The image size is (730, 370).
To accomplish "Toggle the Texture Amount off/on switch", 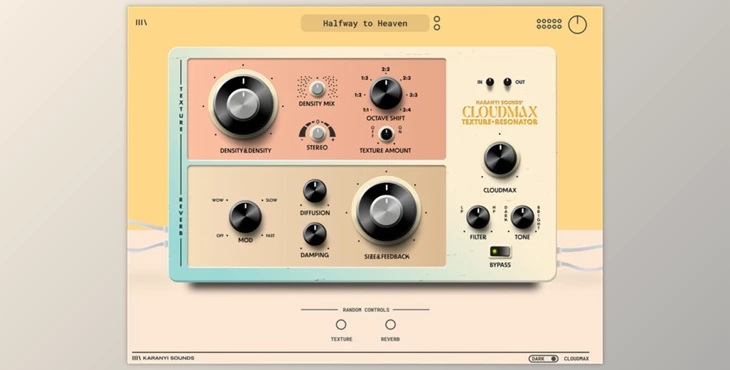I will tap(386, 134).
